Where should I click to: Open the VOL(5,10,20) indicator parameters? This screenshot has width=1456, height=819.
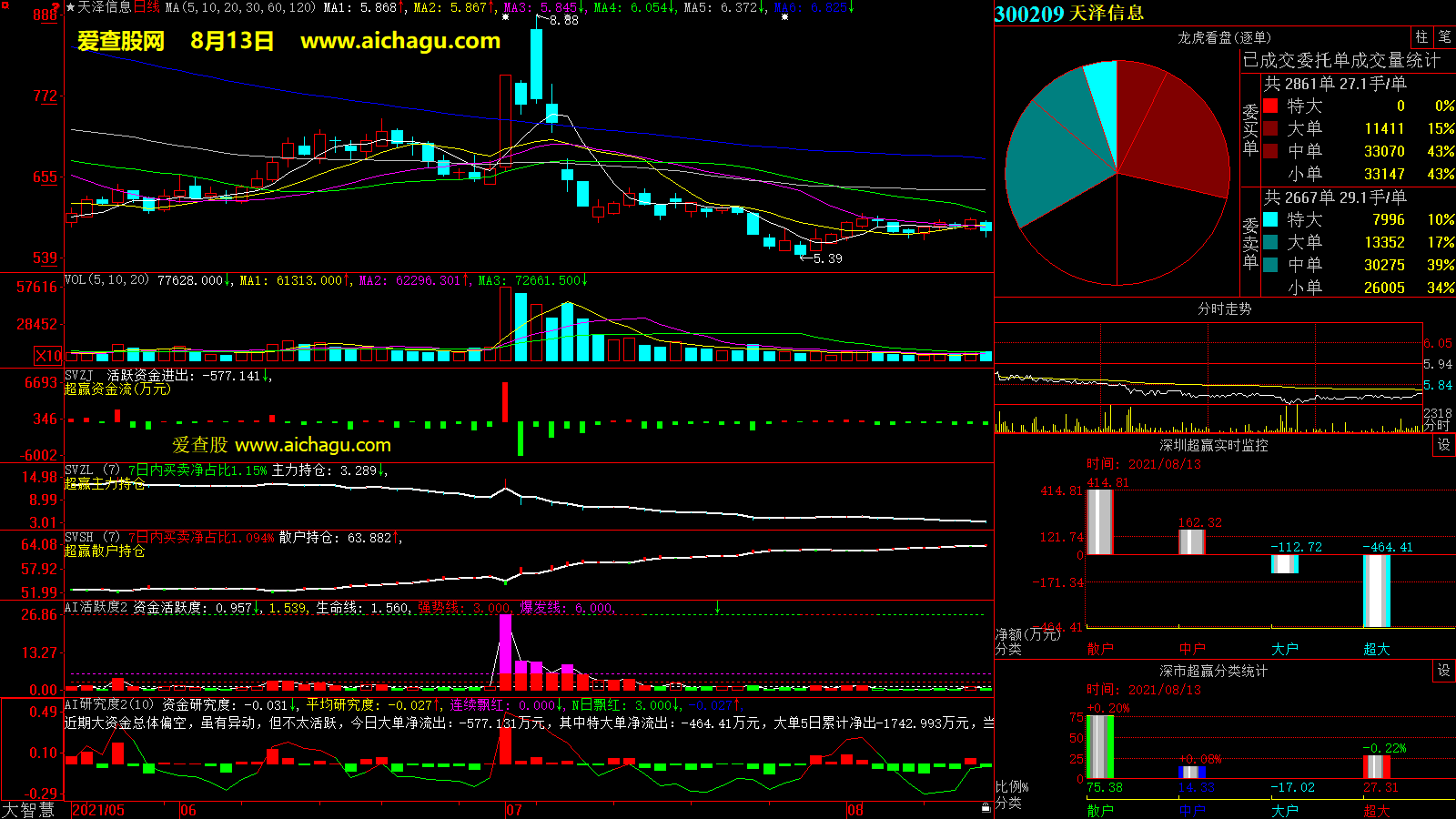(106, 280)
